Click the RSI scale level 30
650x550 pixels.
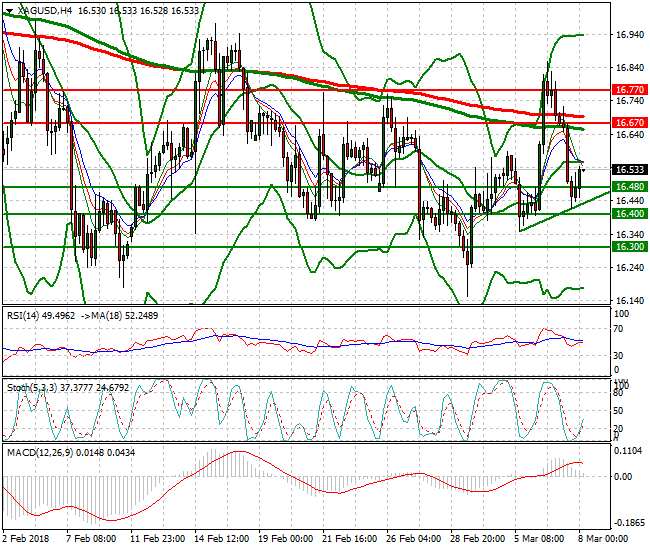click(x=618, y=356)
